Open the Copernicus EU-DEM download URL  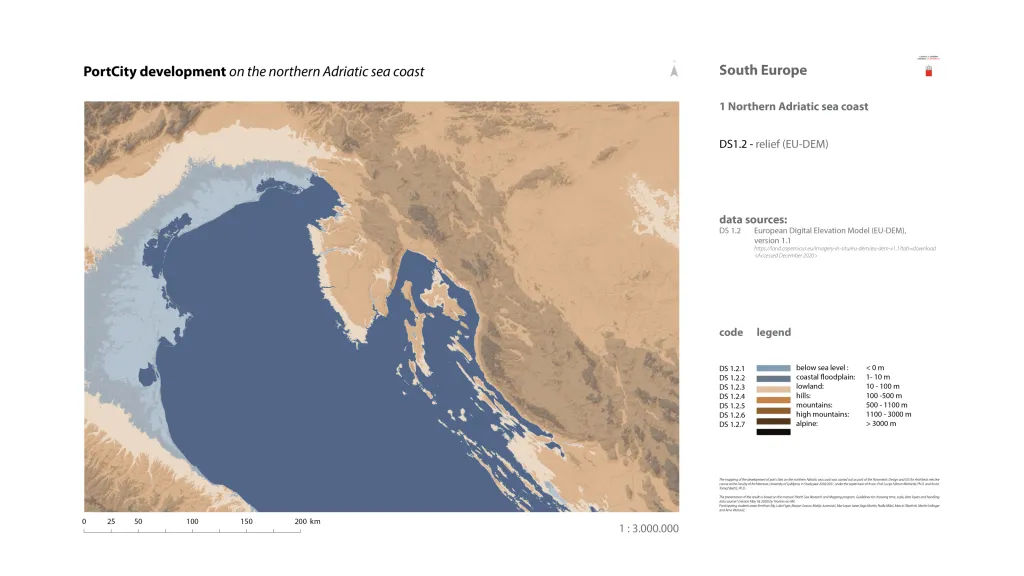tap(844, 247)
